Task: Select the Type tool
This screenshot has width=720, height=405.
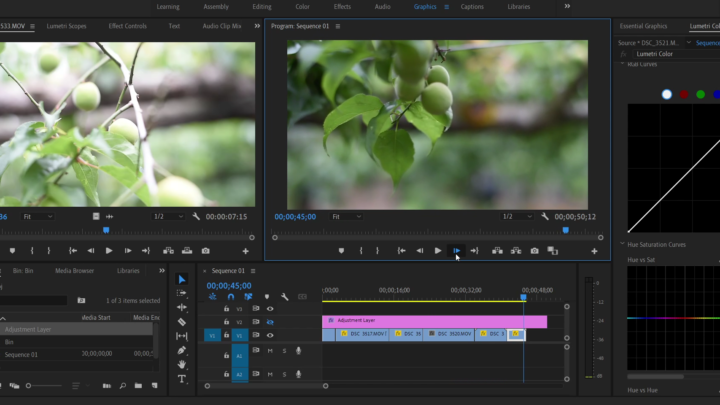Action: pyautogui.click(x=182, y=379)
